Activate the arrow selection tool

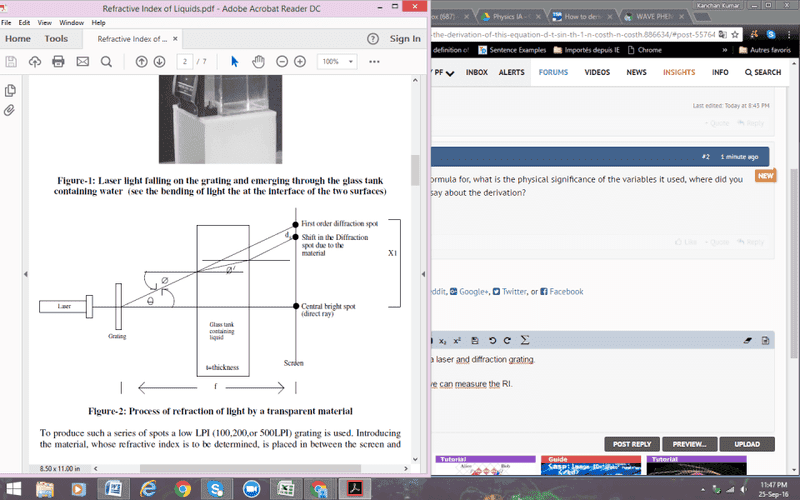(x=235, y=61)
